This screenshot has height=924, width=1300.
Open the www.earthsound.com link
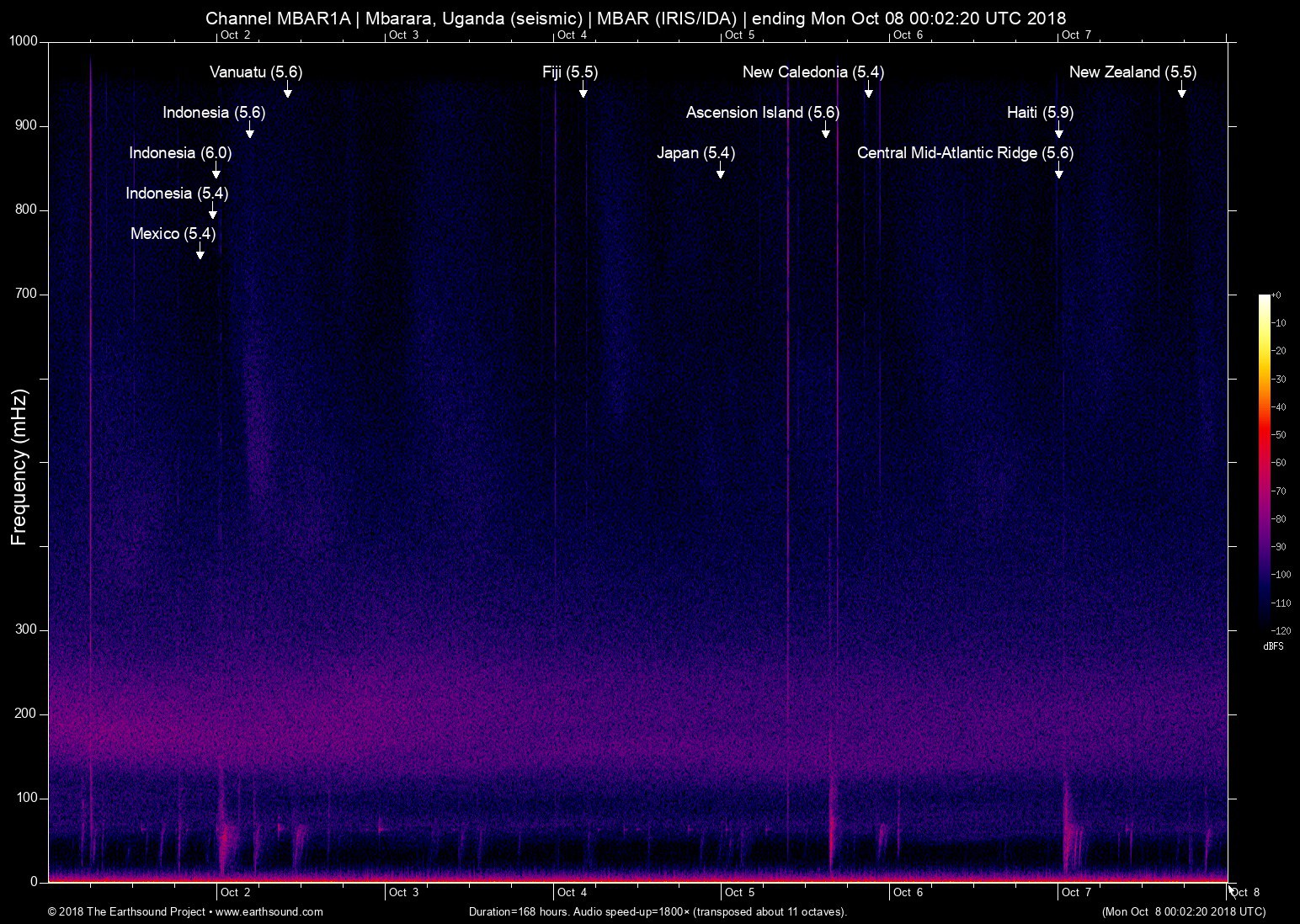click(x=269, y=911)
